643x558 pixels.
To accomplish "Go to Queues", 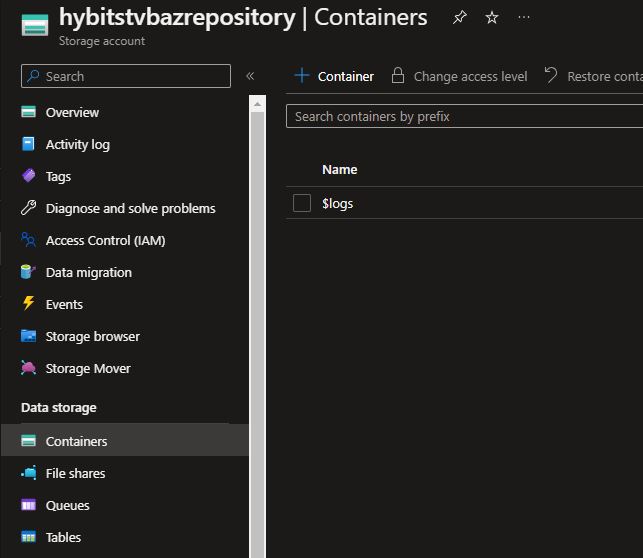I will (67, 505).
